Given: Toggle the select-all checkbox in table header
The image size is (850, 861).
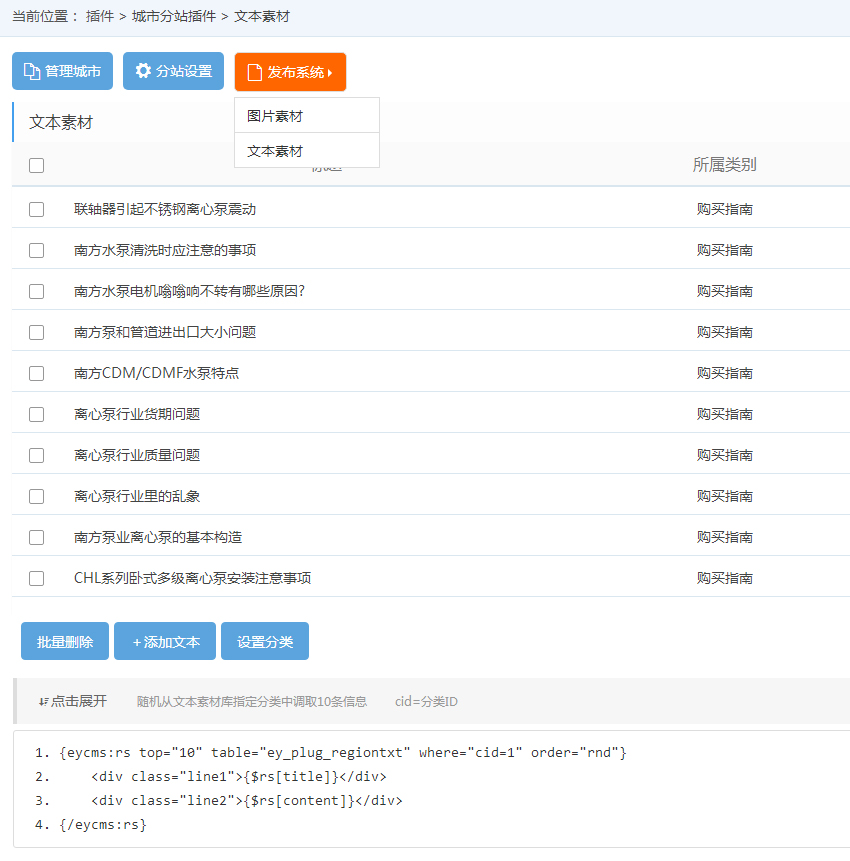Looking at the screenshot, I should pos(37,166).
